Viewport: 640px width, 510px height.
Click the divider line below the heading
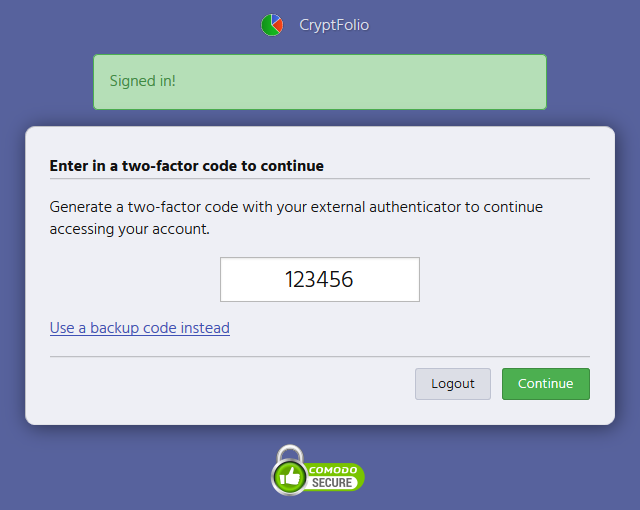coord(320,179)
